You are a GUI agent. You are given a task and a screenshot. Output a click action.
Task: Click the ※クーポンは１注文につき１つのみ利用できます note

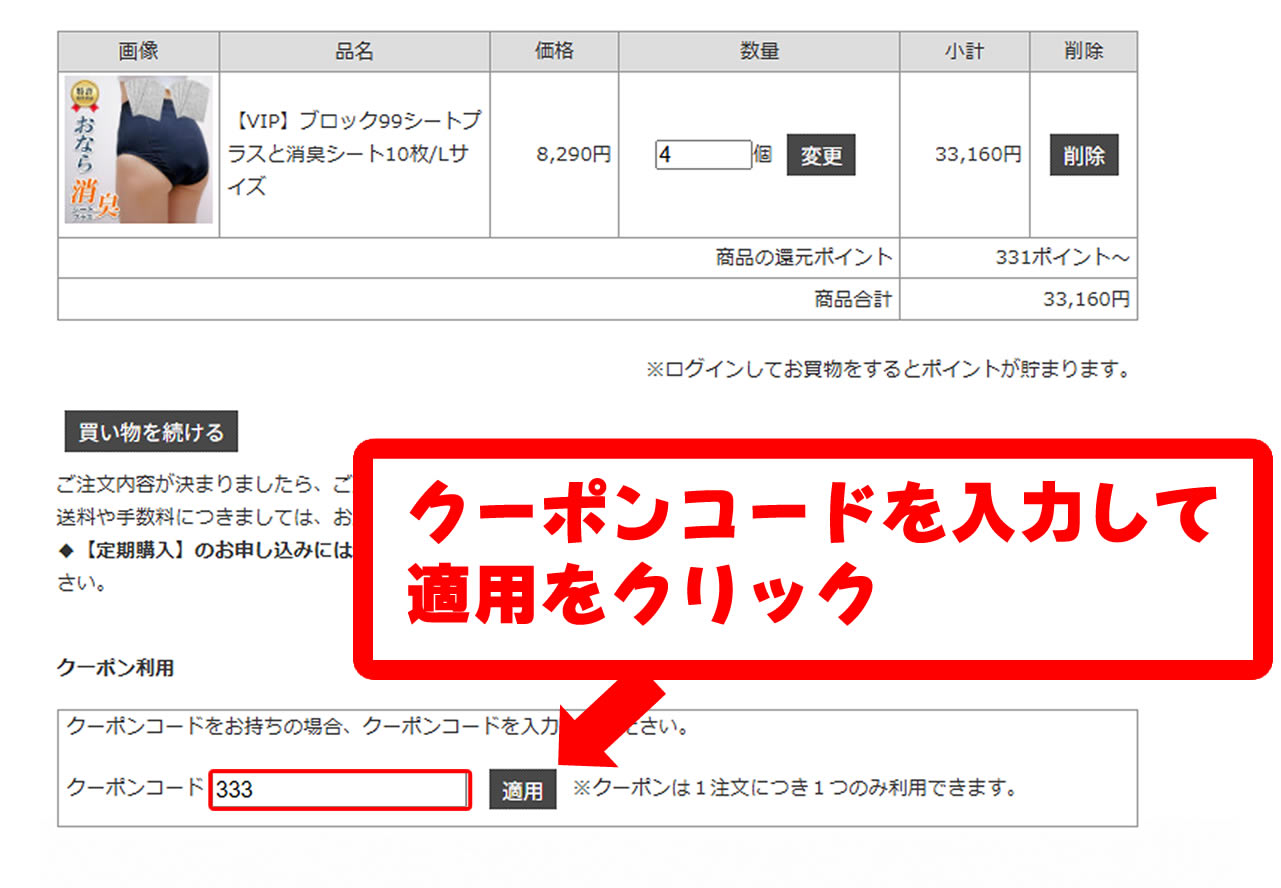pyautogui.click(x=795, y=788)
